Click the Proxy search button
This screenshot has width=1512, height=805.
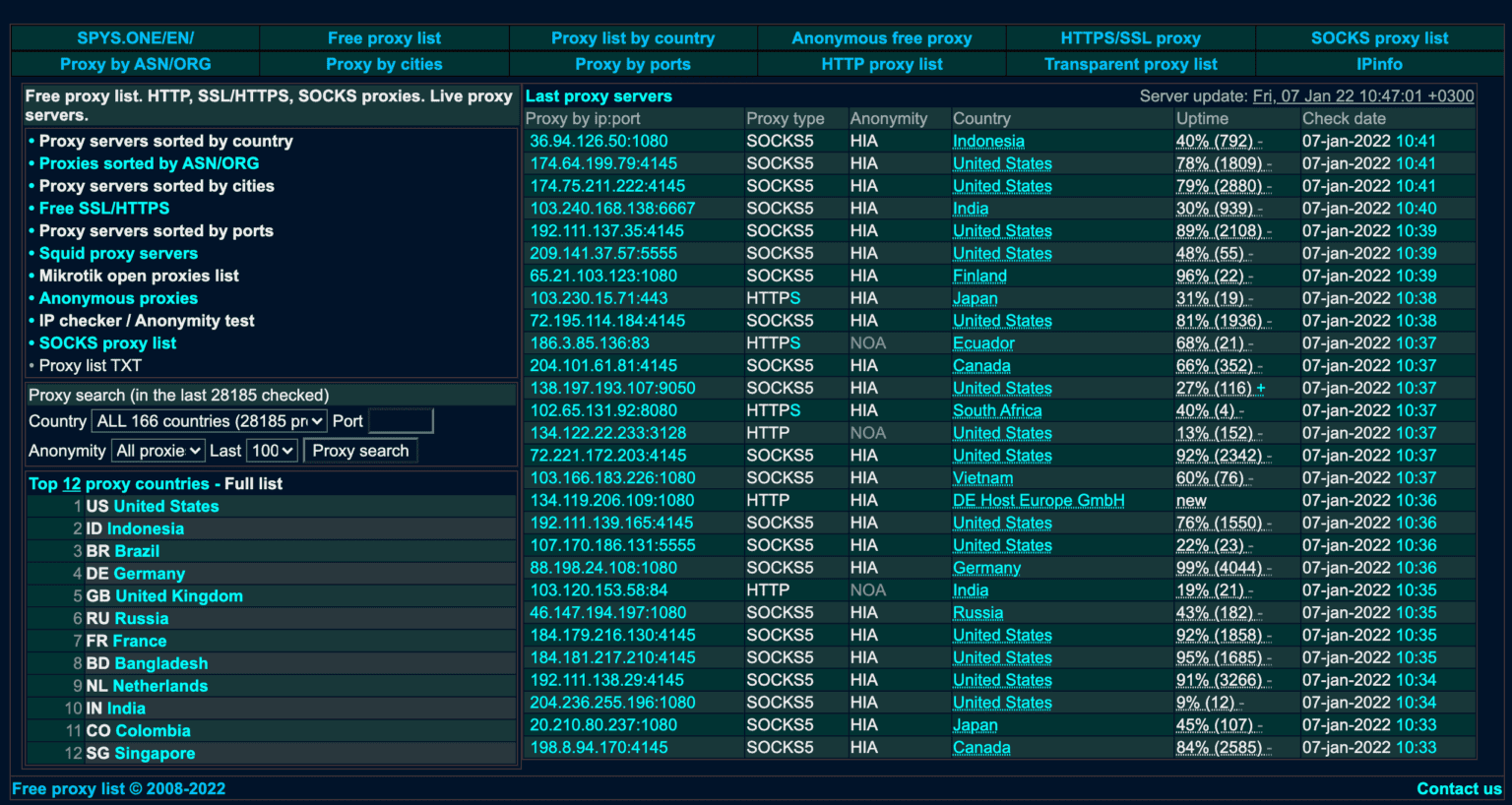point(360,450)
